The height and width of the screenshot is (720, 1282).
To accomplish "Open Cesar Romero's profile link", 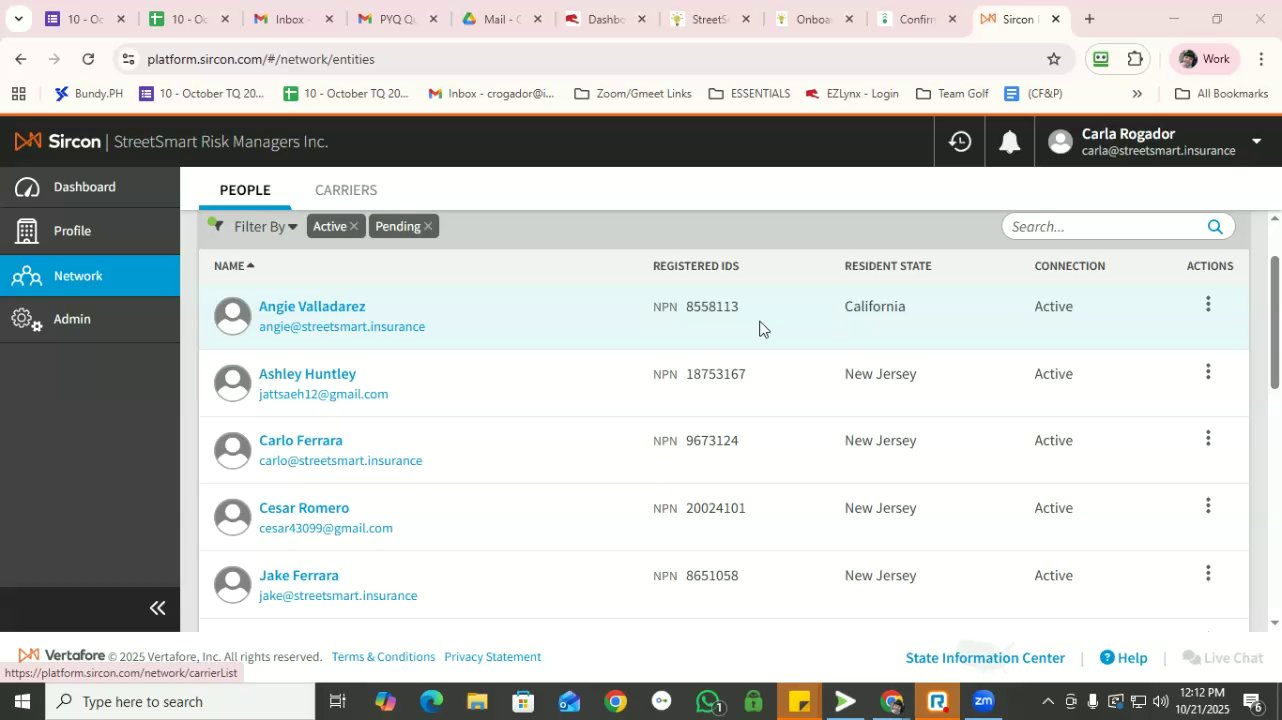I will pos(304,508).
